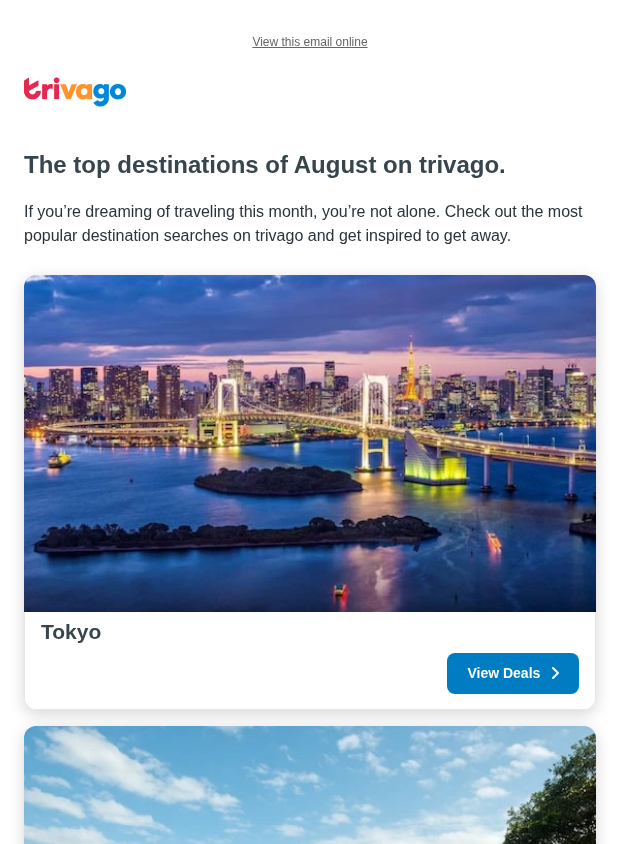Click the orange Tokyo Tower in the photo
This screenshot has height=844, width=620.
[411, 371]
